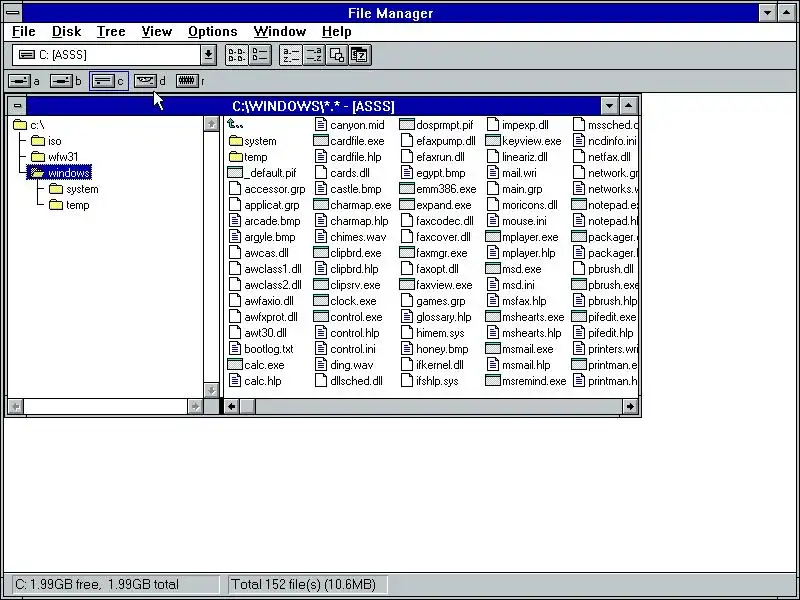Open the Options menu
Viewport: 800px width, 600px height.
pos(212,32)
